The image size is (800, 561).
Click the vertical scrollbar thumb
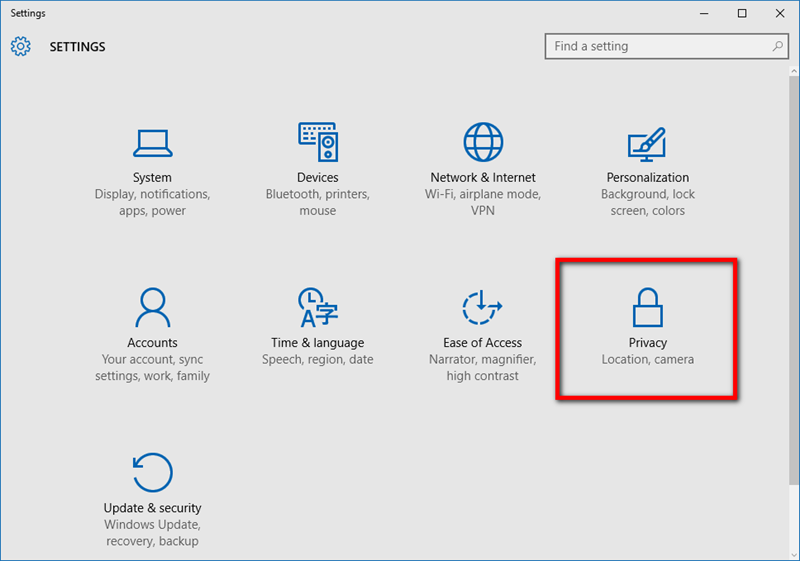[794, 279]
